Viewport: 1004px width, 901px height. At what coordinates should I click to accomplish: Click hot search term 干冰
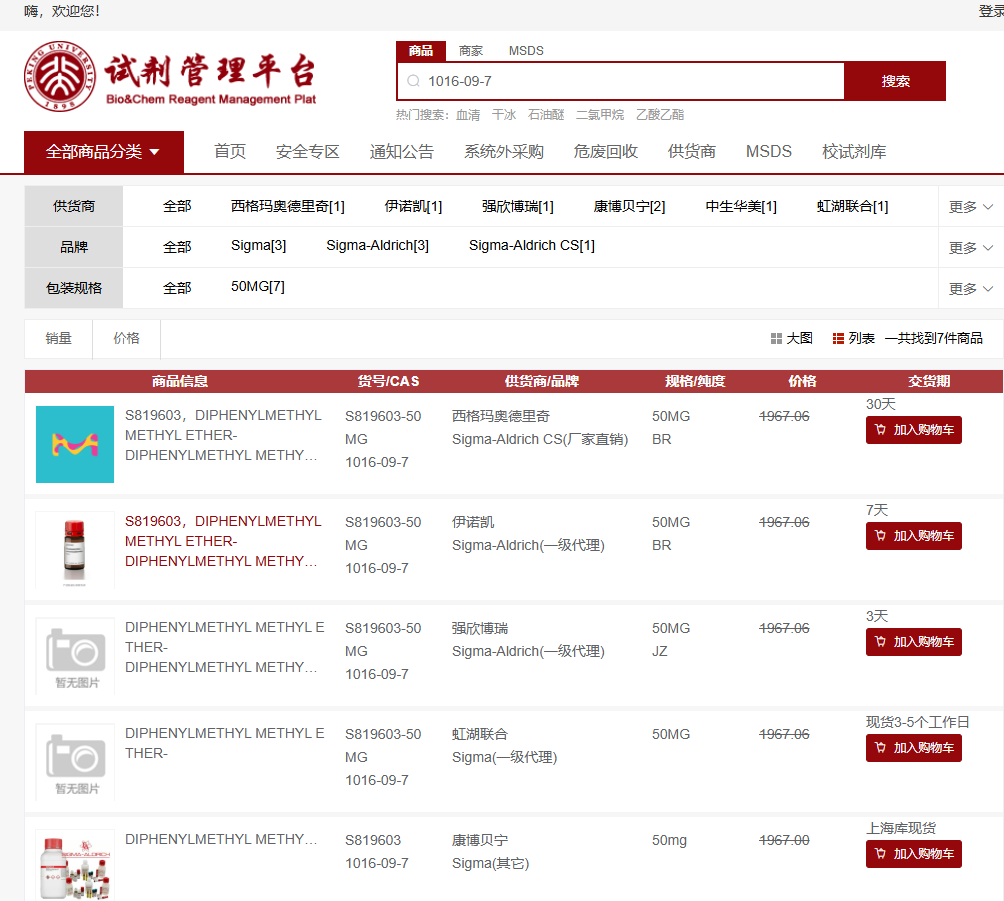point(504,115)
